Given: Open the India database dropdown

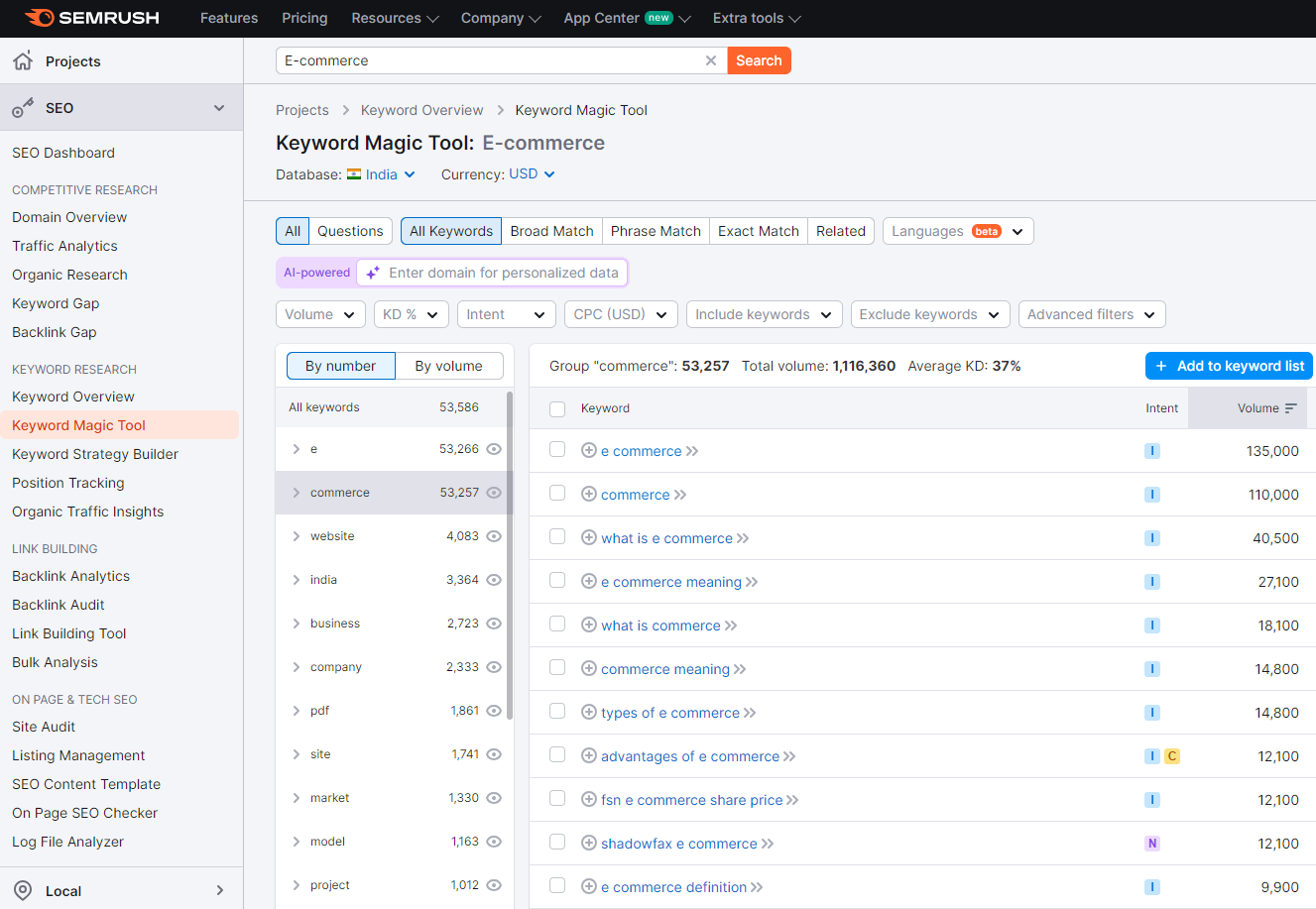Looking at the screenshot, I should 381,174.
